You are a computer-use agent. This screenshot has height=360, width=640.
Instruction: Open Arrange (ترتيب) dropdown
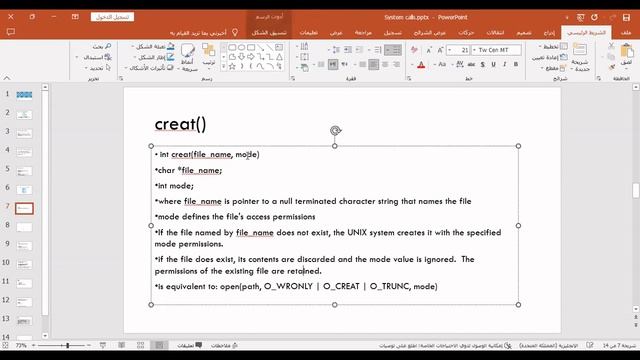click(209, 55)
